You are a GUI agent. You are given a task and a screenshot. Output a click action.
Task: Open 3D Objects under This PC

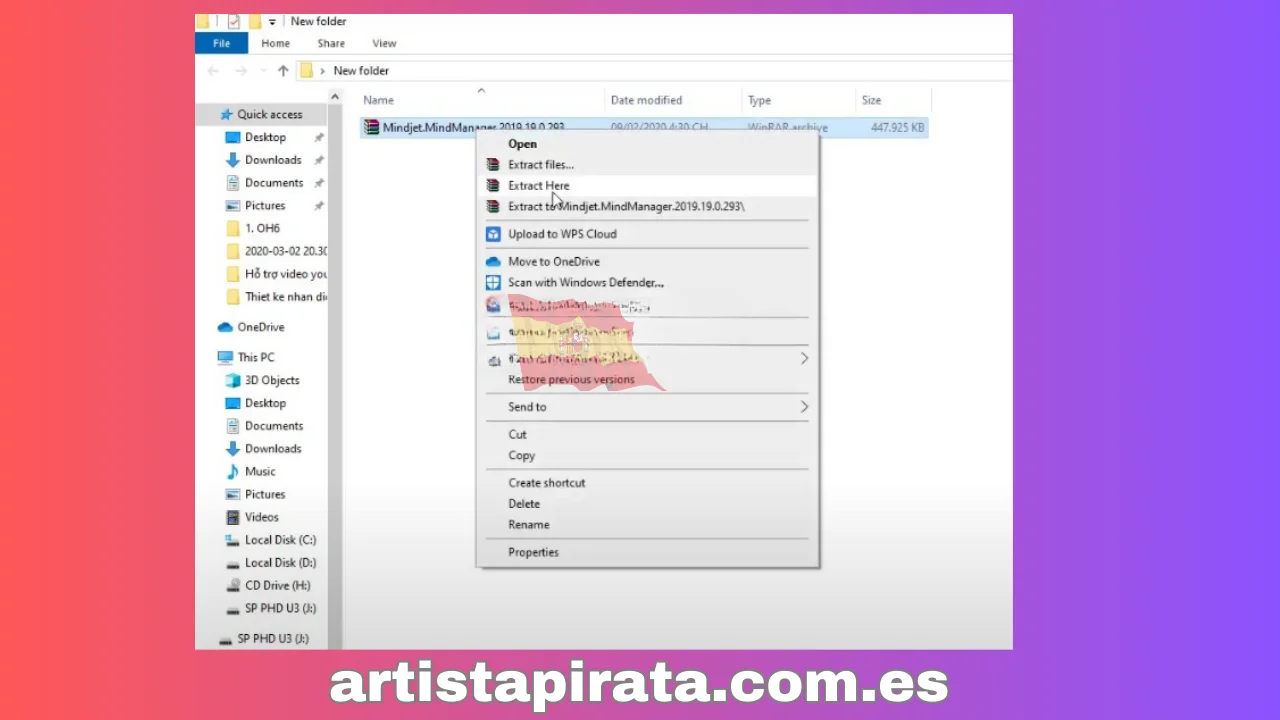pyautogui.click(x=272, y=381)
